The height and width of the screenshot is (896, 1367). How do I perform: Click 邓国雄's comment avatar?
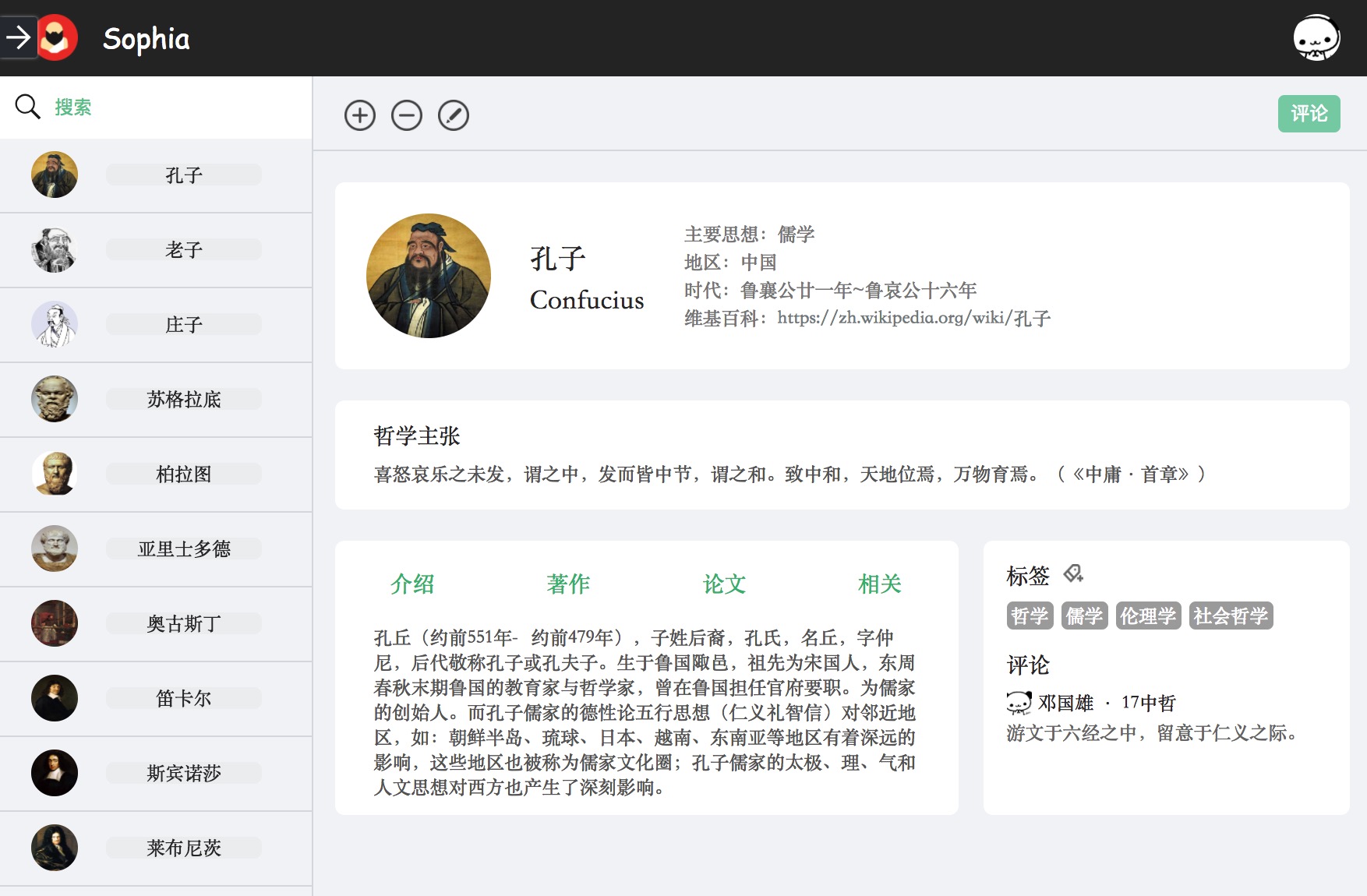[x=1016, y=702]
